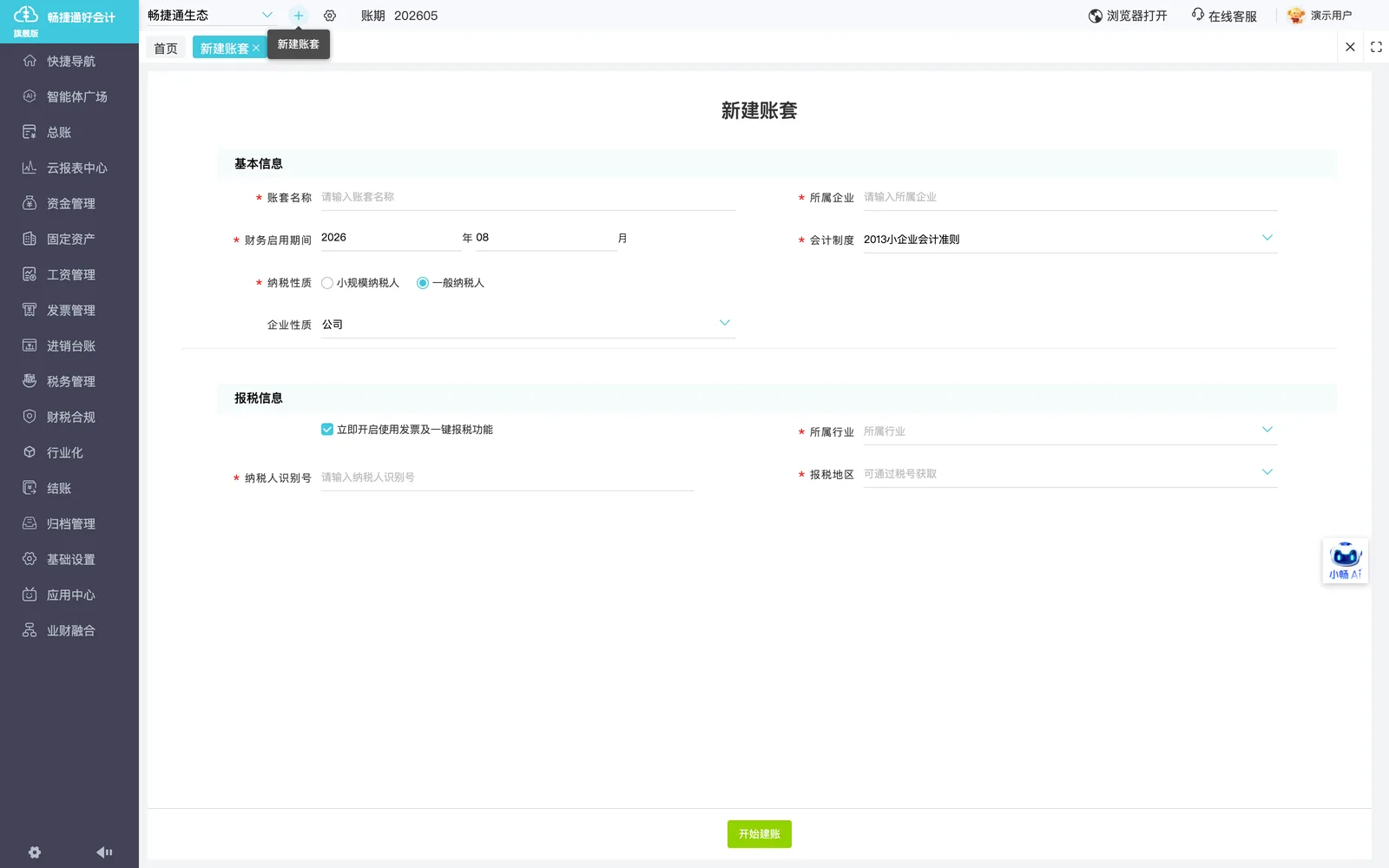This screenshot has width=1389, height=868.
Task: Open 云报表中心 in the sidebar
Action: tap(69, 168)
